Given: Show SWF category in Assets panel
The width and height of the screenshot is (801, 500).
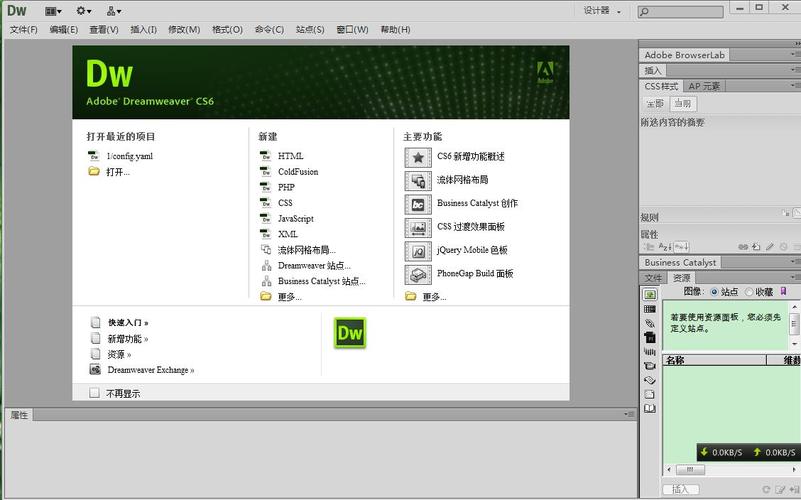Looking at the screenshot, I should 650,338.
